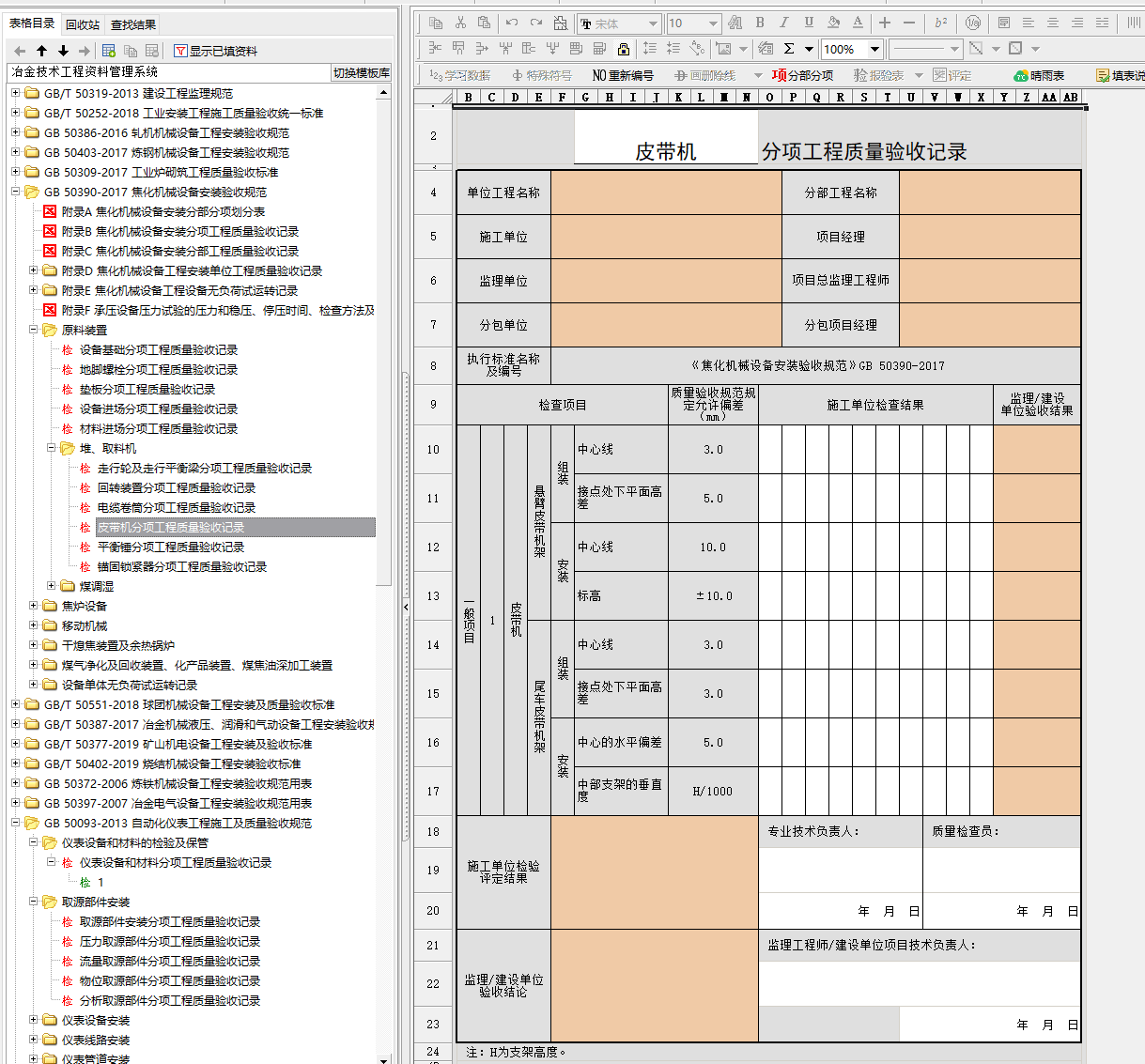
Task: Click the paste clipboard icon
Action: [x=483, y=23]
